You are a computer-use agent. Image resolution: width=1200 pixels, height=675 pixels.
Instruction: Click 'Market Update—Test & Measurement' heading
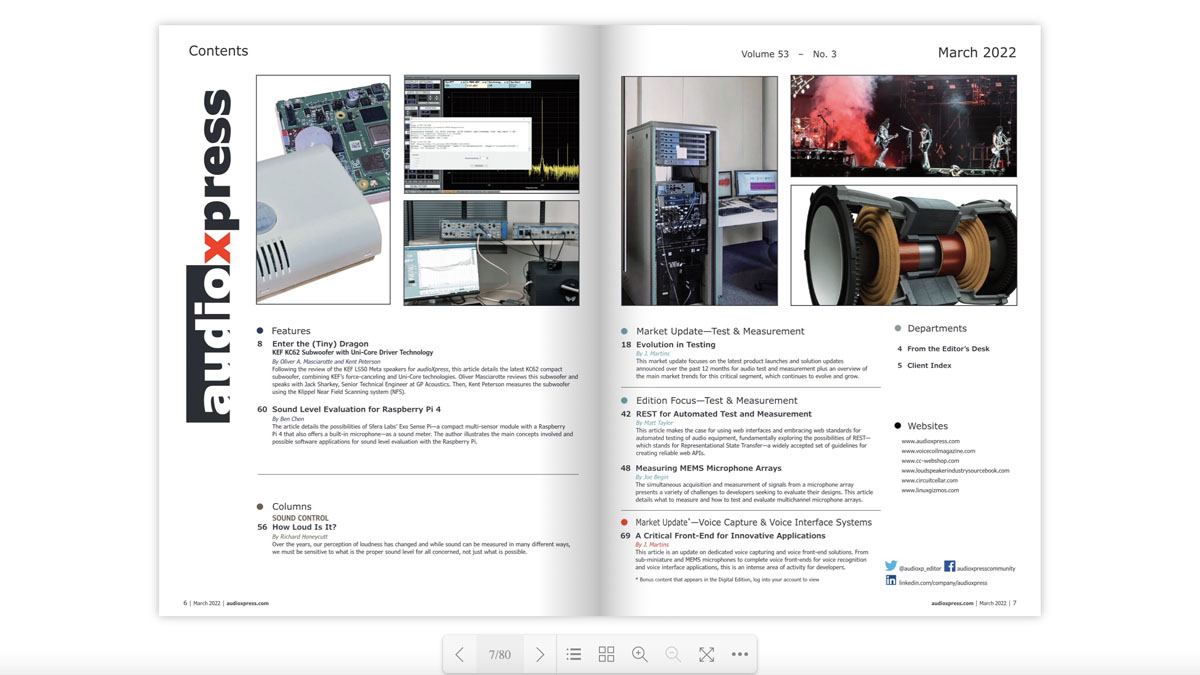coord(720,331)
